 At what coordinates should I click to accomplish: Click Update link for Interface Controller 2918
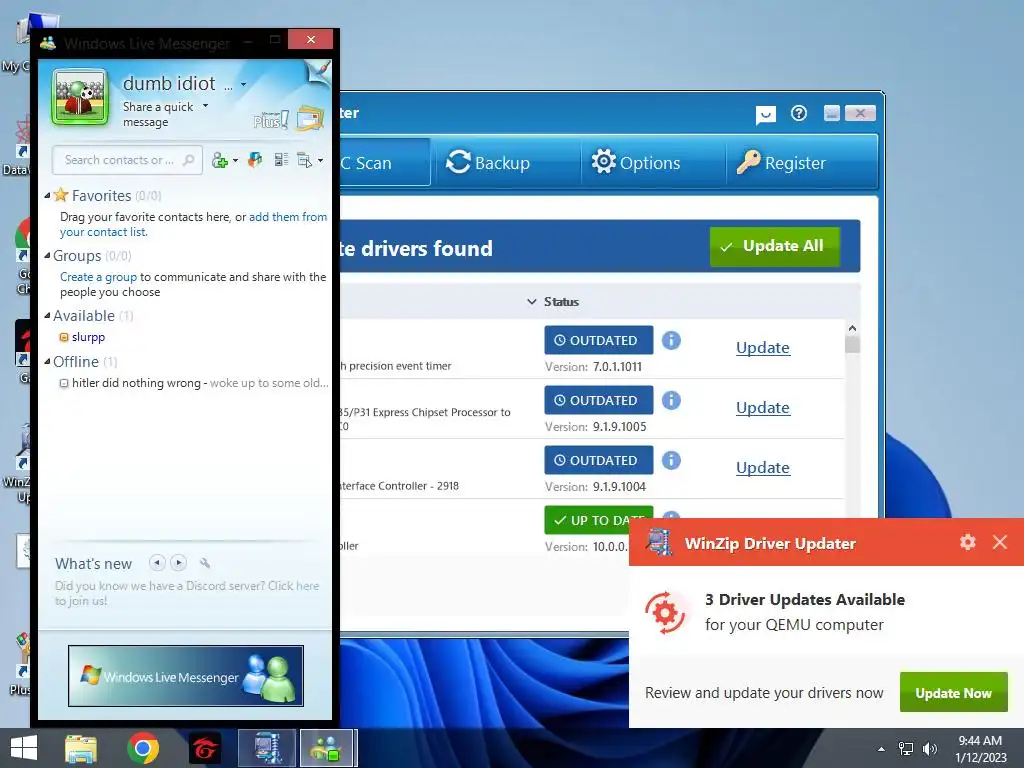[x=763, y=468]
